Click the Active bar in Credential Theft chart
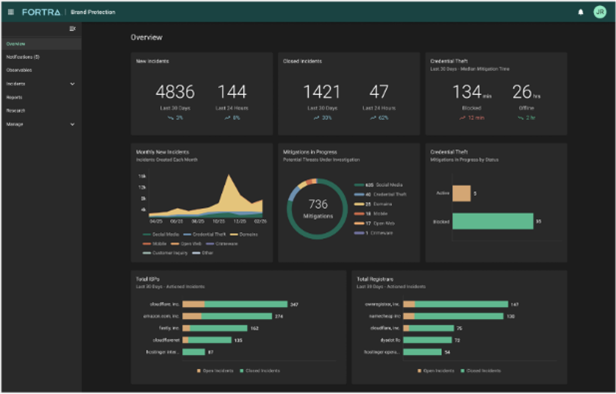The image size is (616, 394). (462, 193)
